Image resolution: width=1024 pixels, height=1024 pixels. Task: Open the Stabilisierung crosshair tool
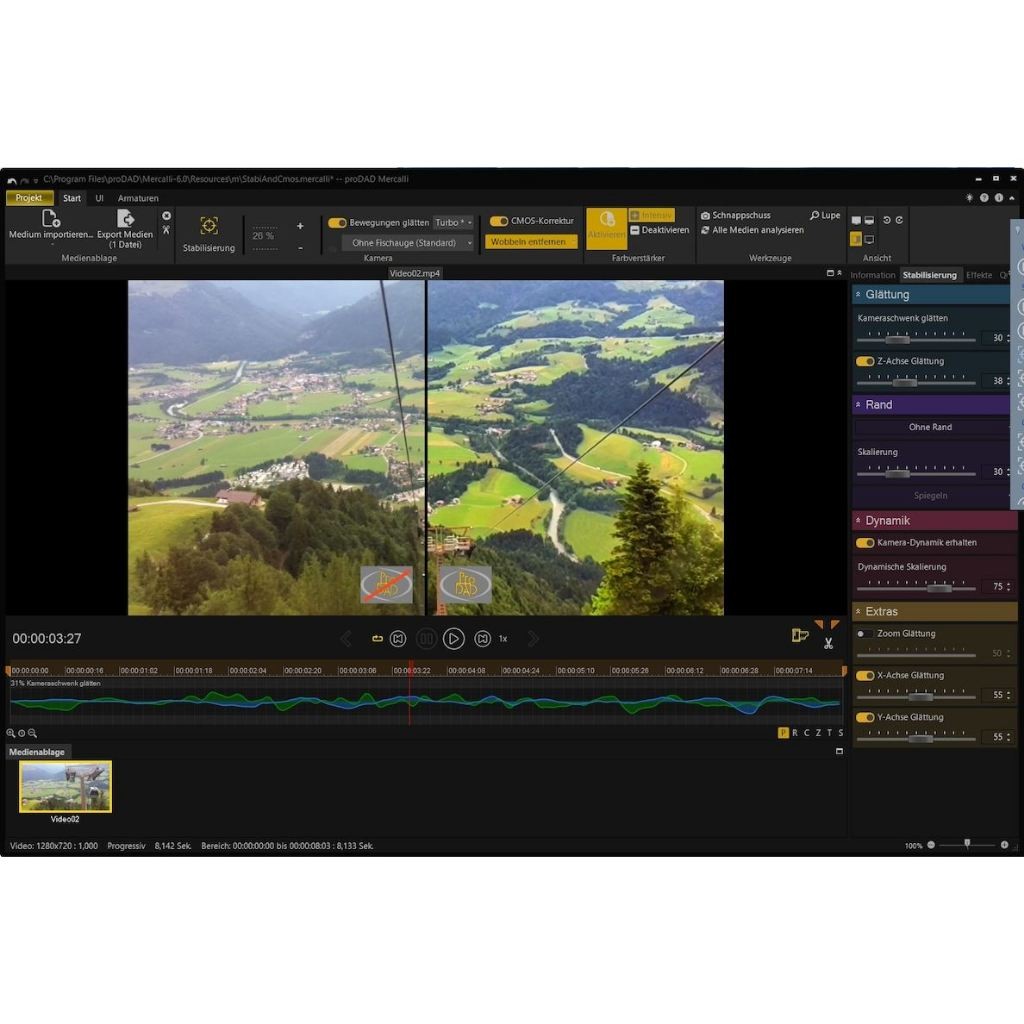(209, 226)
